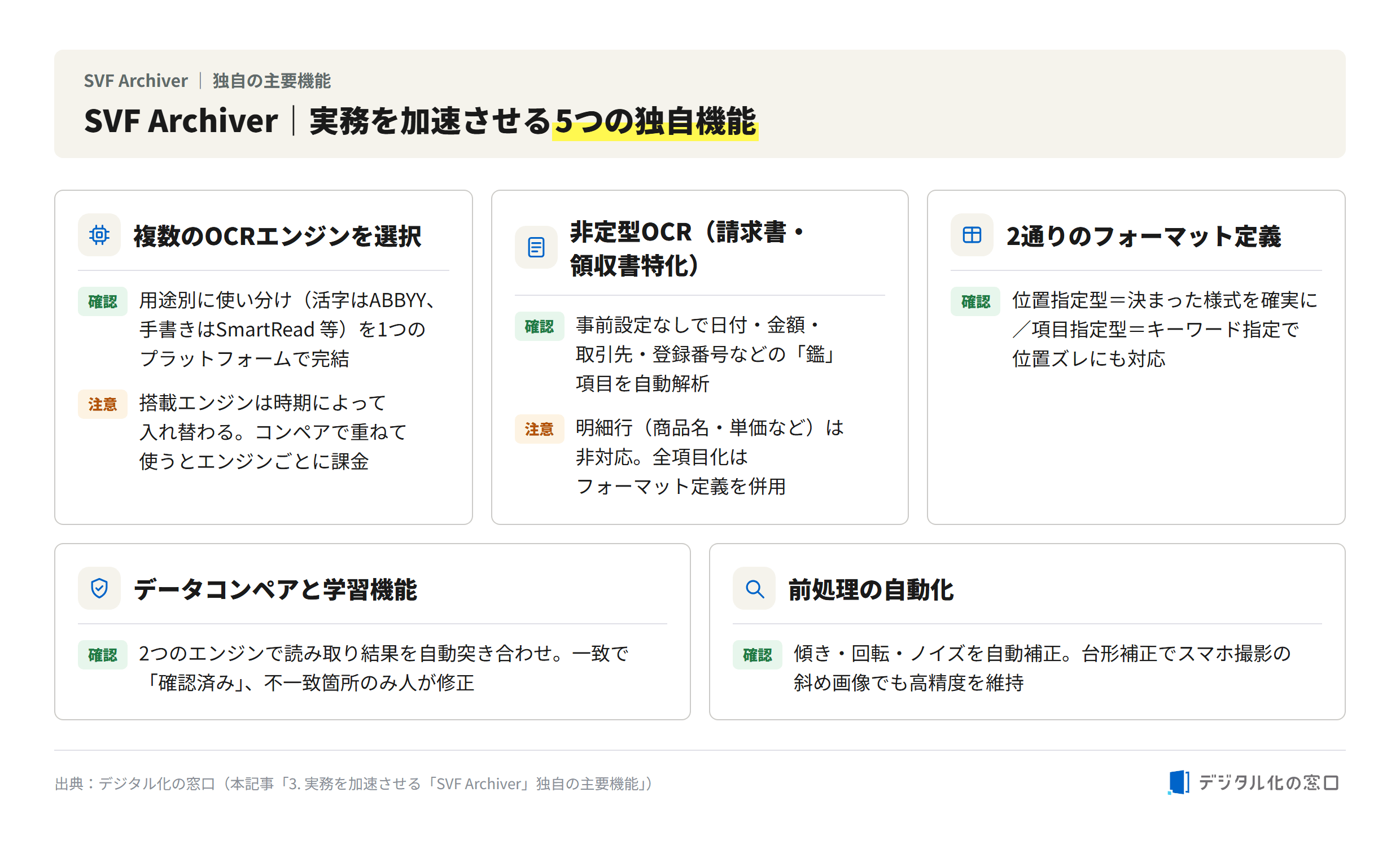Click the orange 注意 badge in 非定型OCR card
Image resolution: width=1400 pixels, height=849 pixels.
pyautogui.click(x=539, y=429)
